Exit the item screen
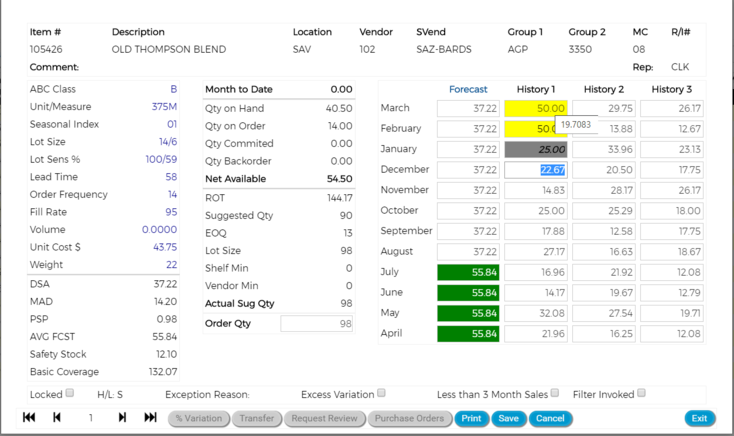The height and width of the screenshot is (436, 734). click(700, 419)
